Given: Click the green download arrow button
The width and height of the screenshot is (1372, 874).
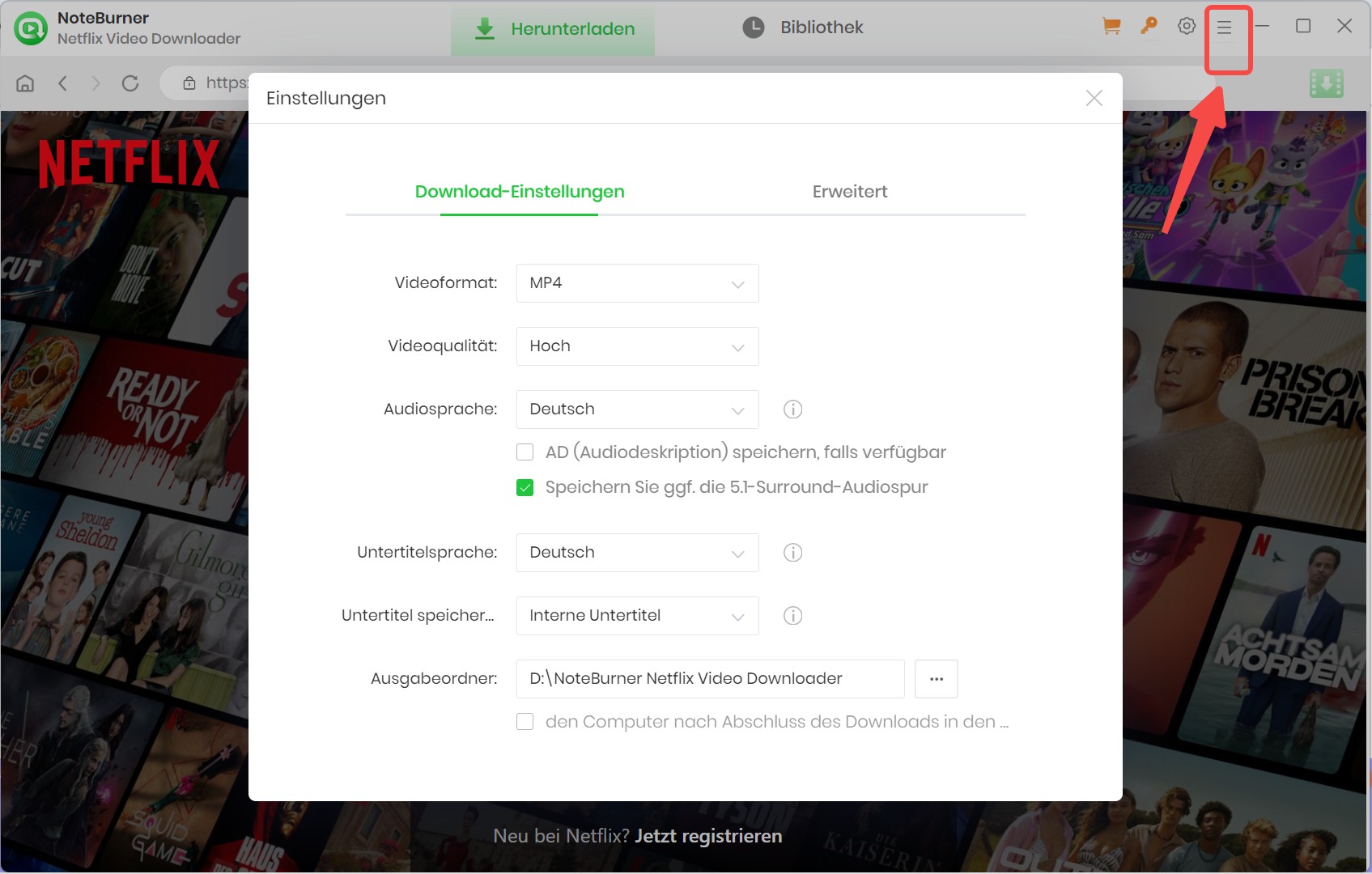Looking at the screenshot, I should point(1326,83).
